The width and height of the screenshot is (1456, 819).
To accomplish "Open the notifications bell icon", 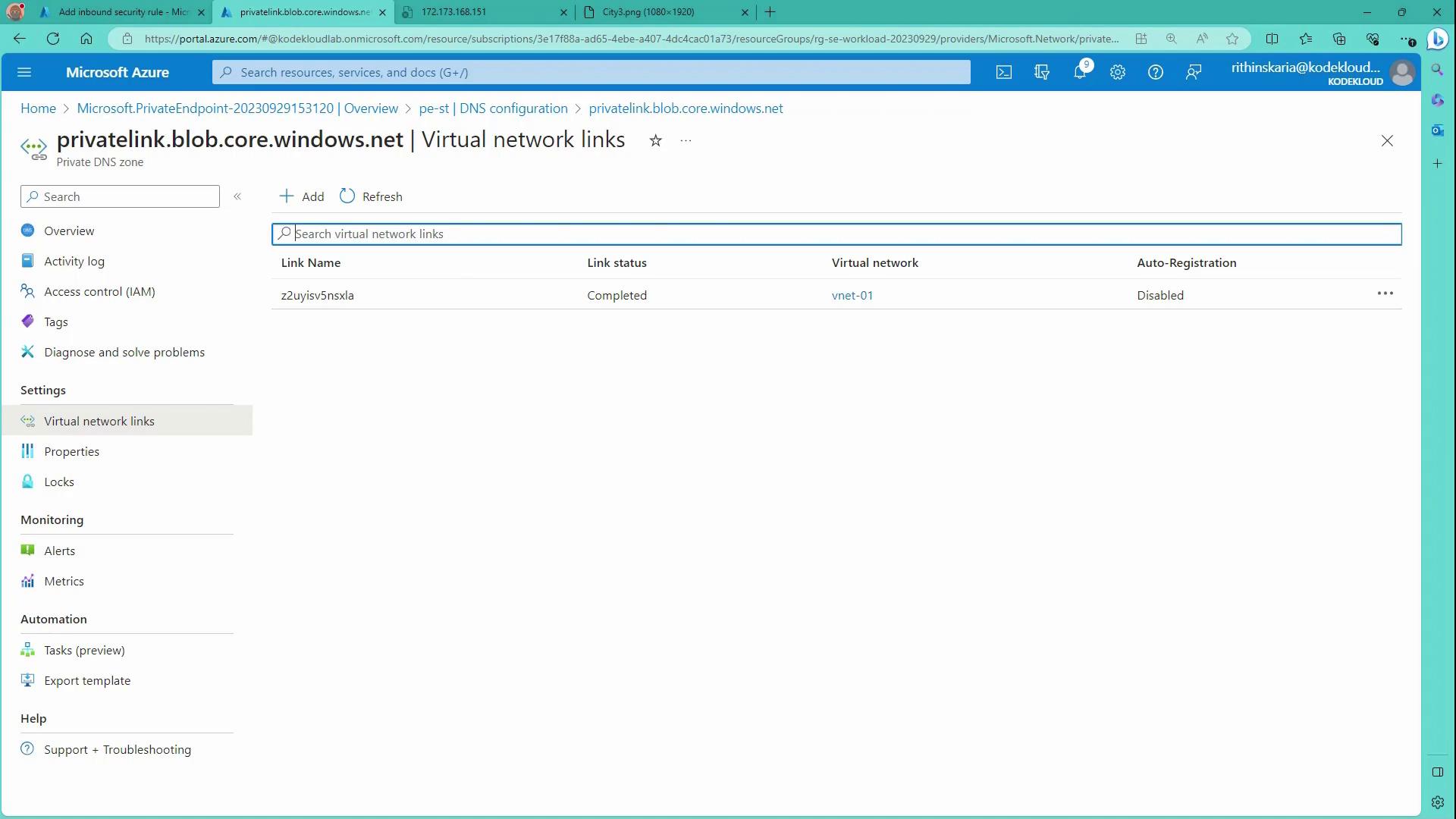I will [x=1079, y=73].
